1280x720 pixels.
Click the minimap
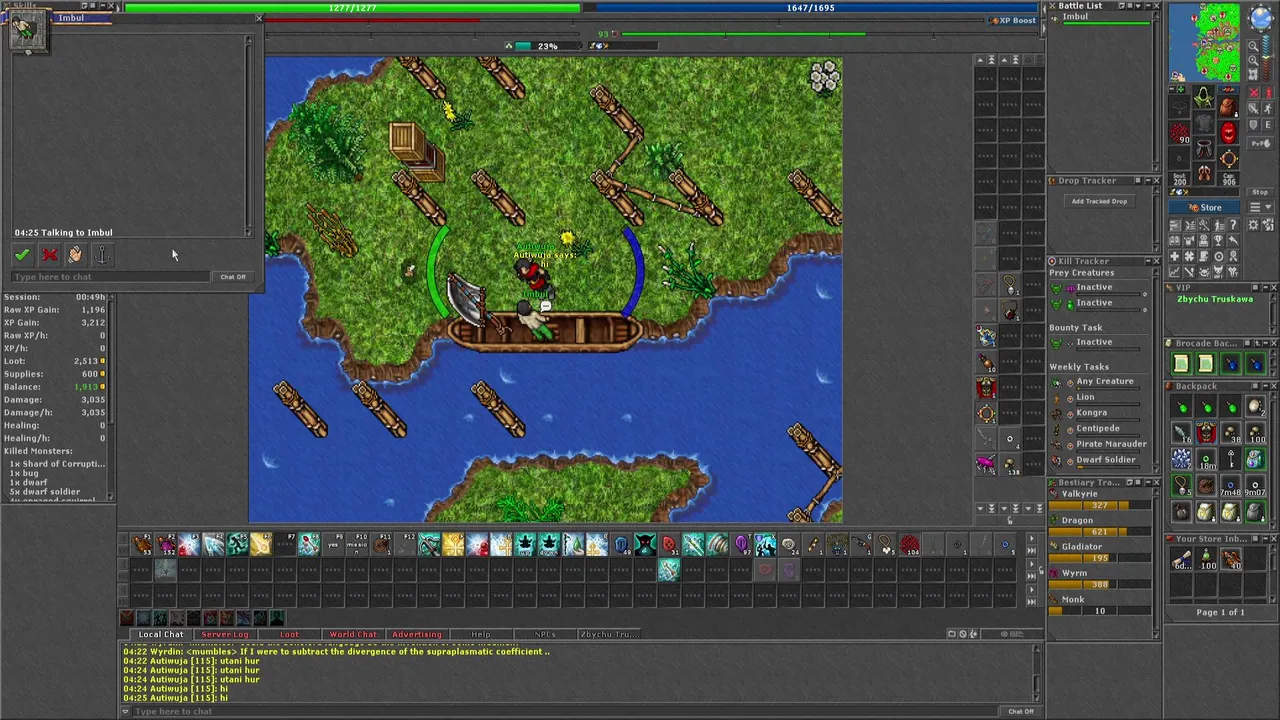point(1204,43)
